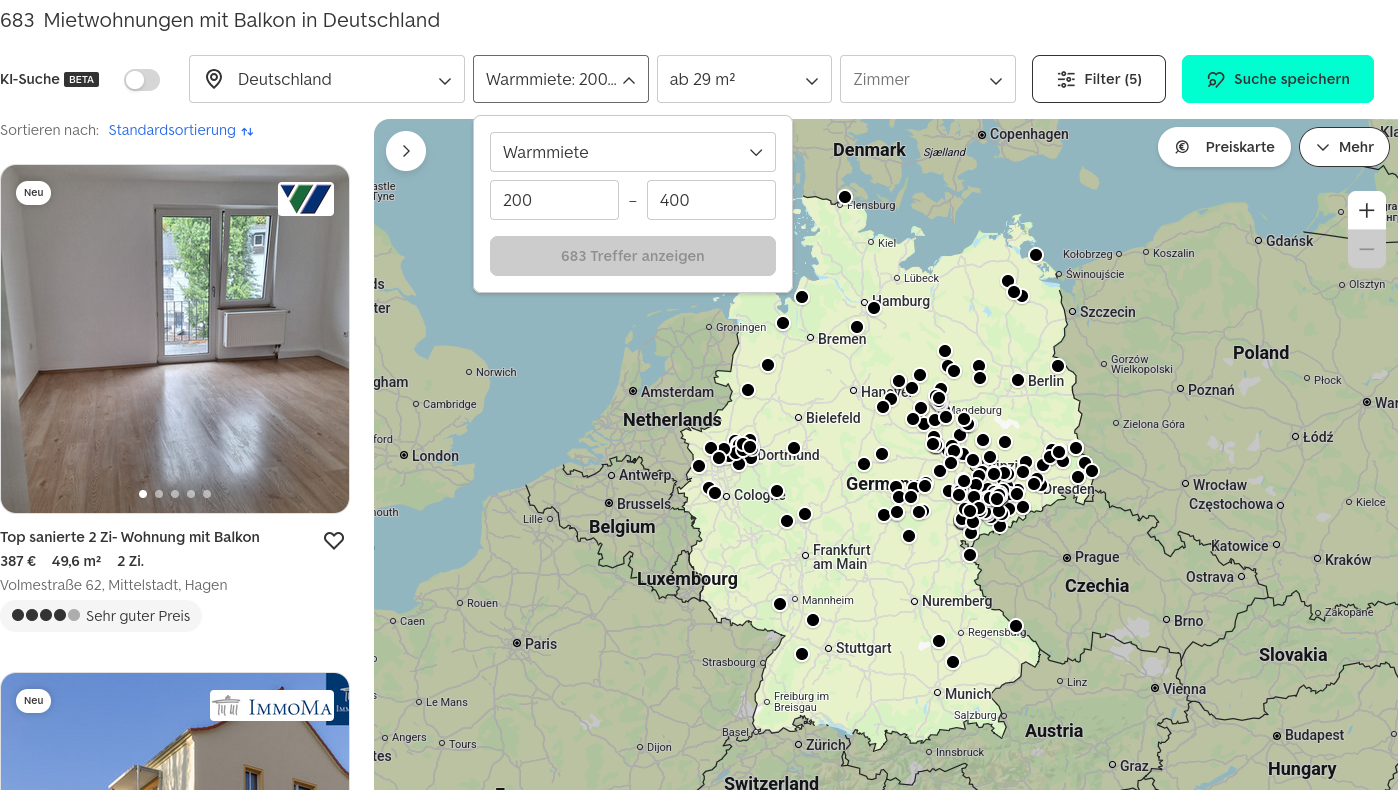Click the euro icon on Preiskarte
Viewport: 1398px width, 790px height.
[1182, 147]
